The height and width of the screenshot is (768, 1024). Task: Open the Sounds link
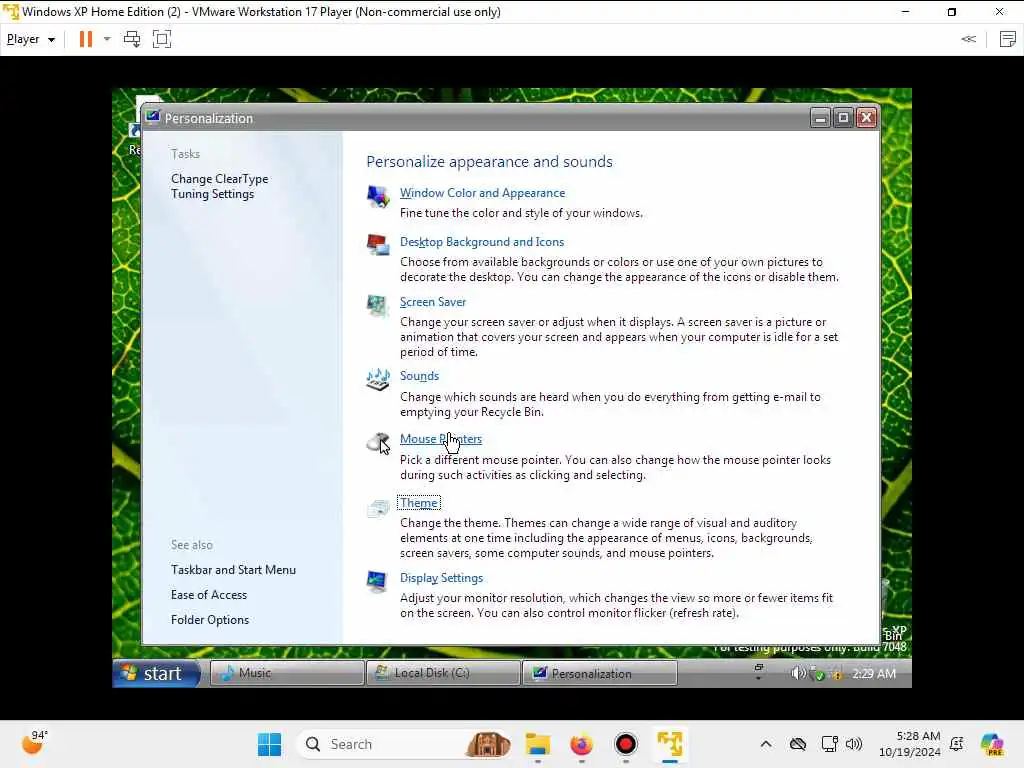tap(419, 376)
